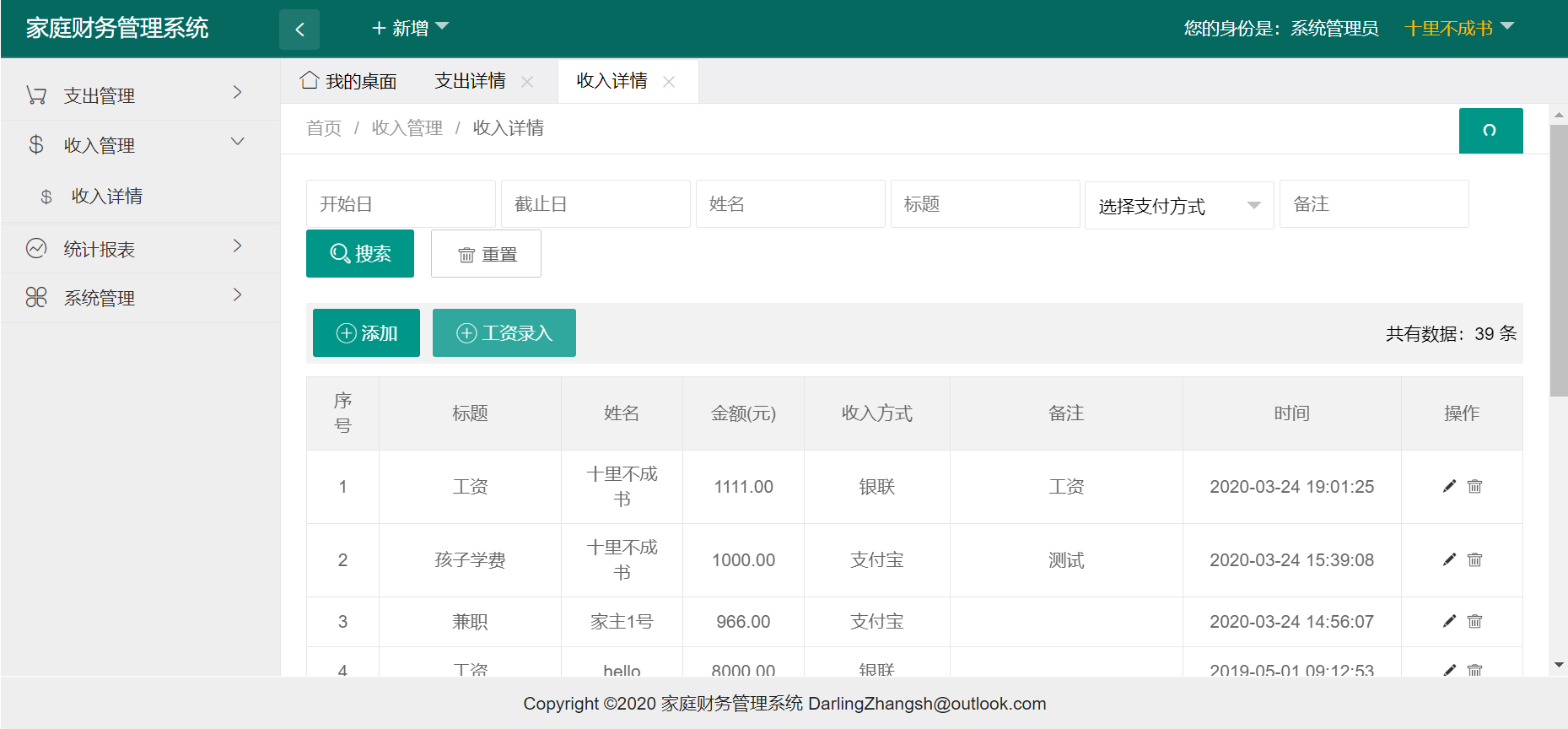Click the 开始日 date field
The image size is (1568, 729).
[400, 204]
